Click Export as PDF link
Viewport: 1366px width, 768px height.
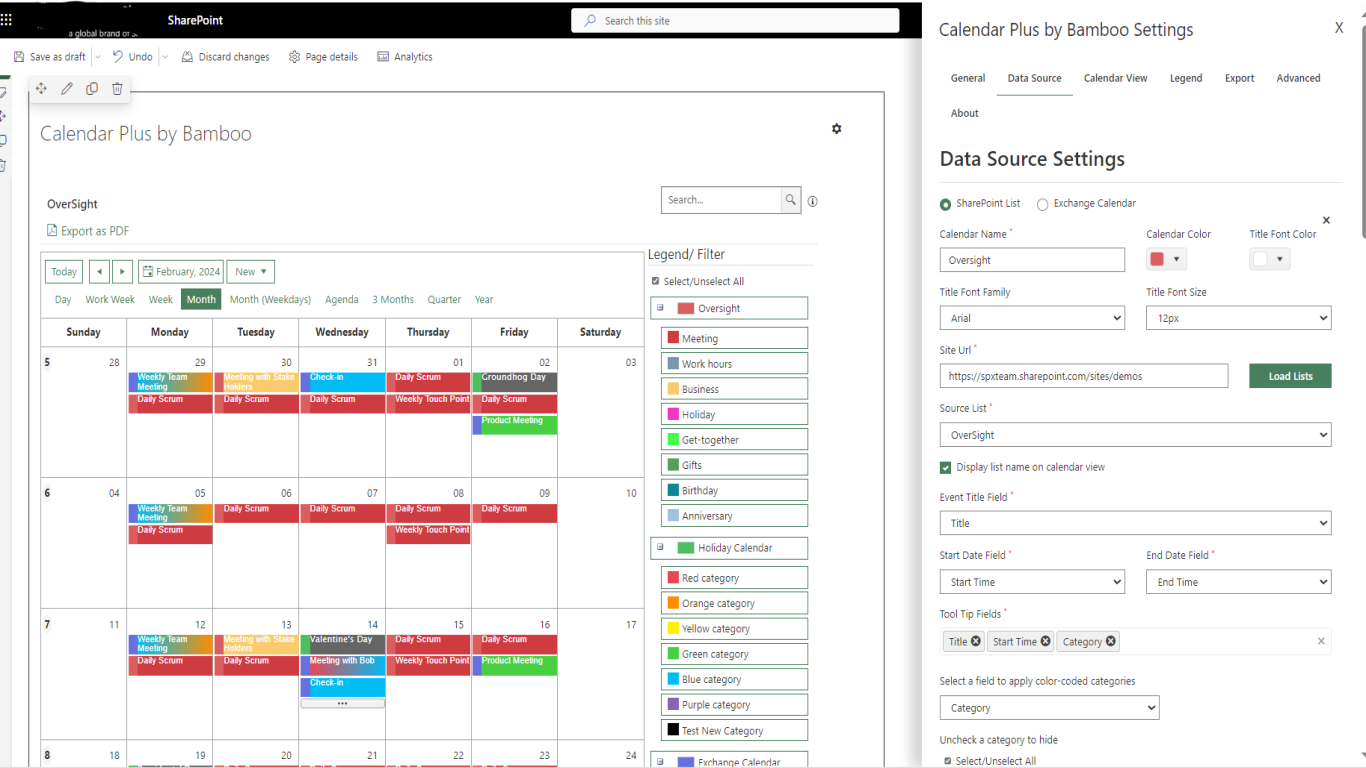(88, 231)
